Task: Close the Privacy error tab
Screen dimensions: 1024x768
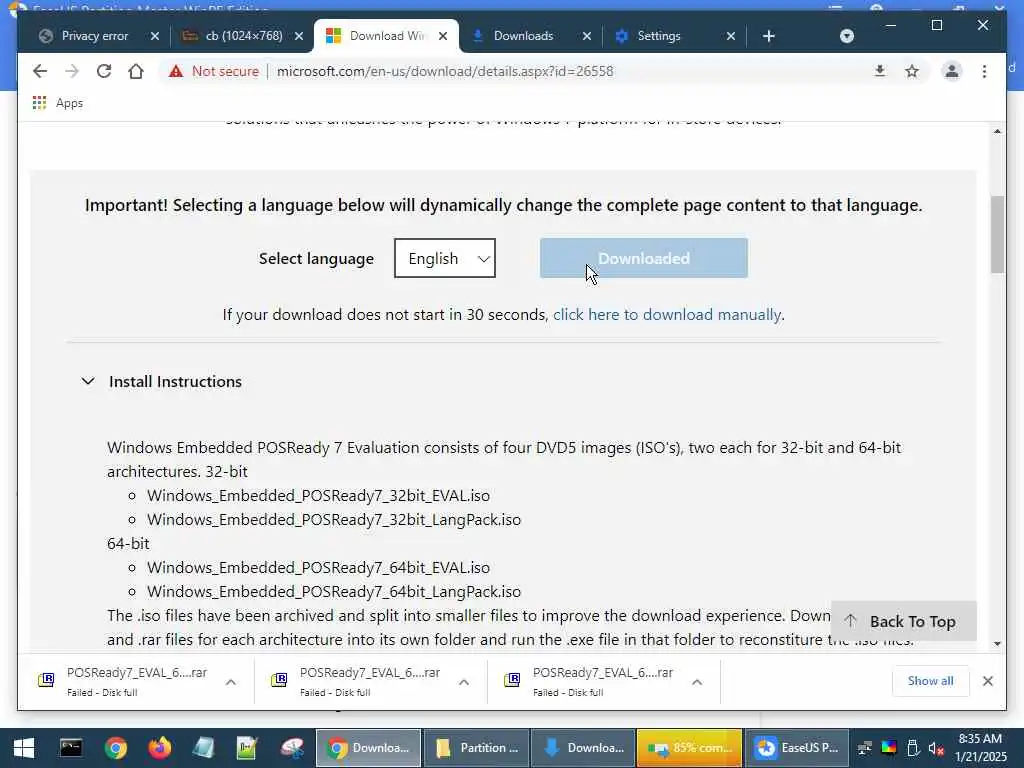Action: coord(155,36)
